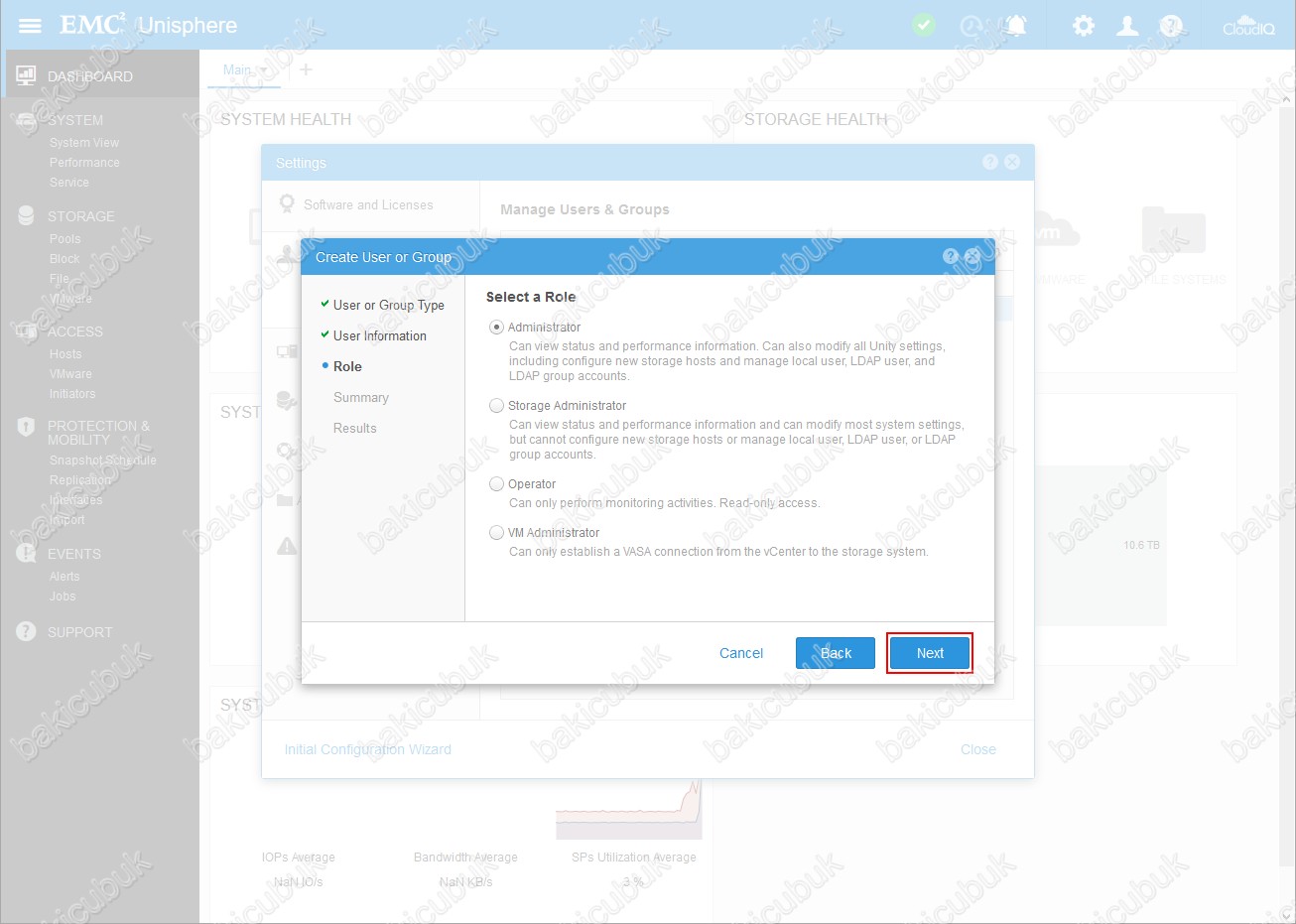Open Hosts under Access
1296x924 pixels.
(x=65, y=354)
